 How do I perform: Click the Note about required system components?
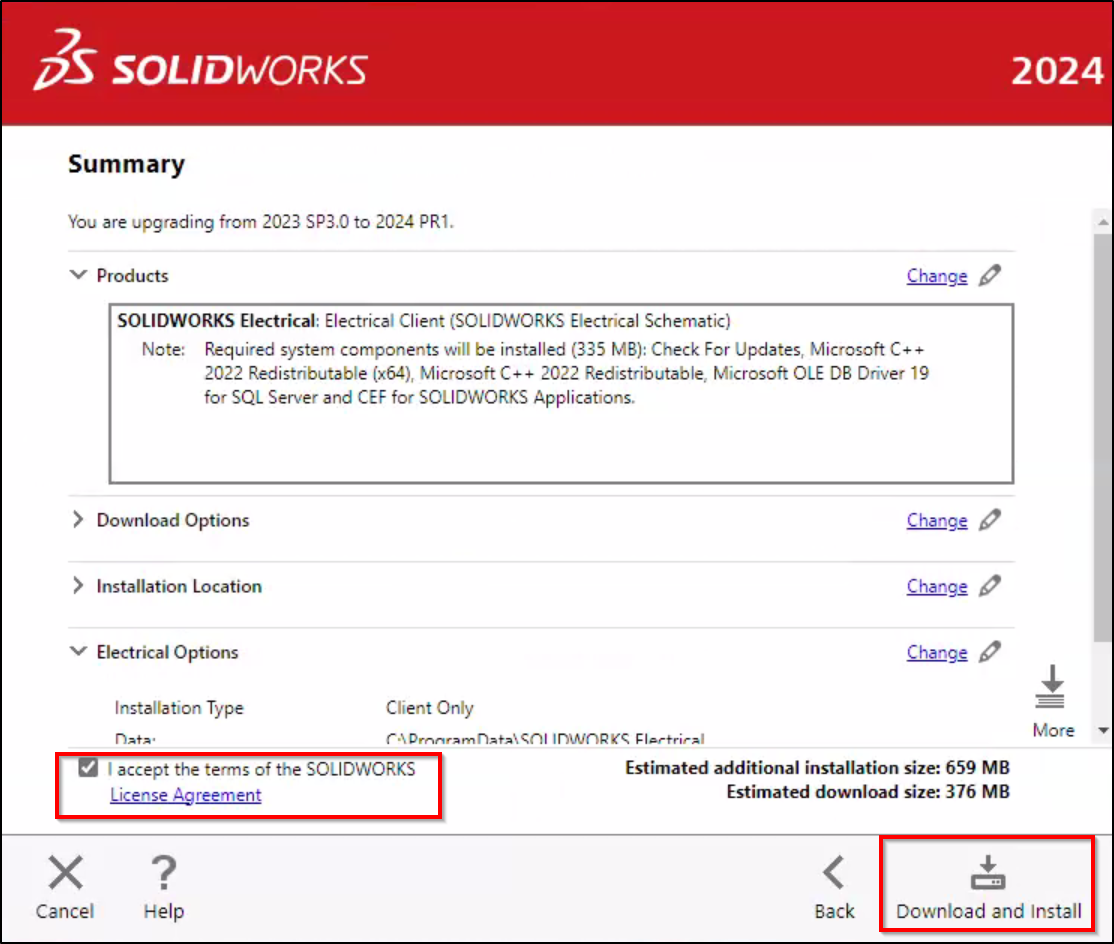pyautogui.click(x=535, y=373)
